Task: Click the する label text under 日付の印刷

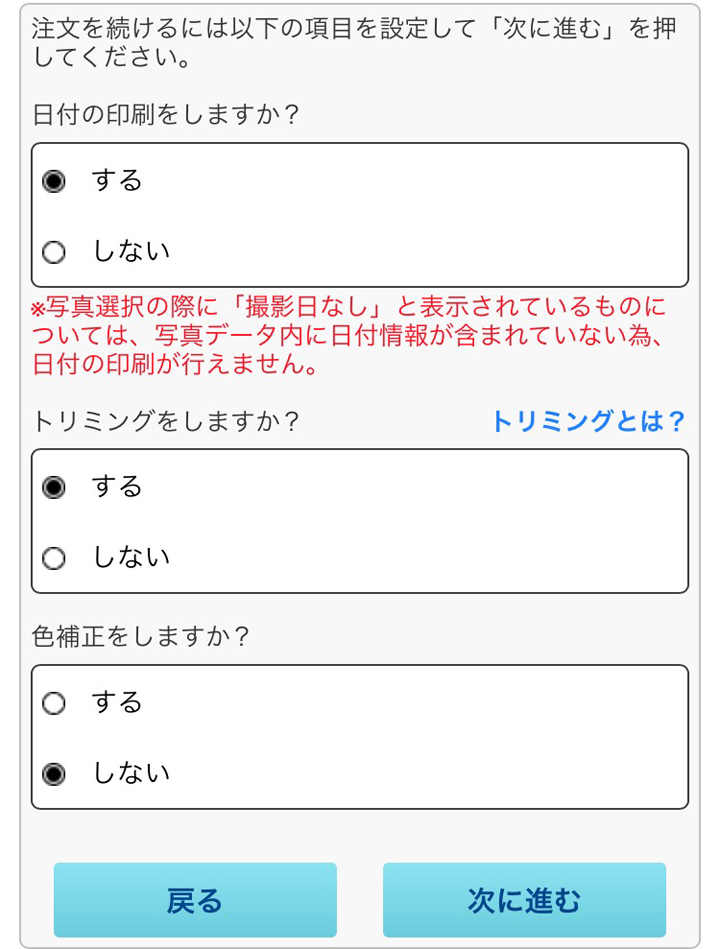Action: tap(117, 181)
